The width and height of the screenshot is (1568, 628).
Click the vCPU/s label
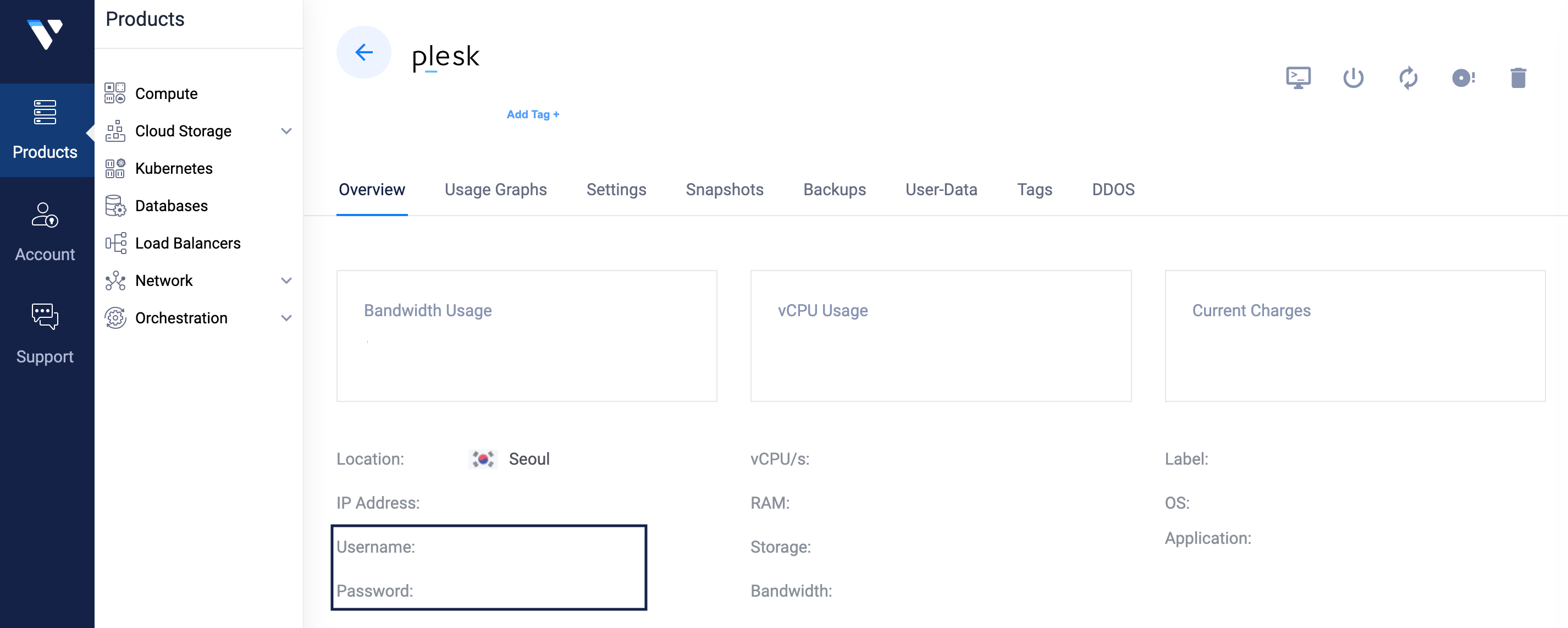tap(780, 459)
